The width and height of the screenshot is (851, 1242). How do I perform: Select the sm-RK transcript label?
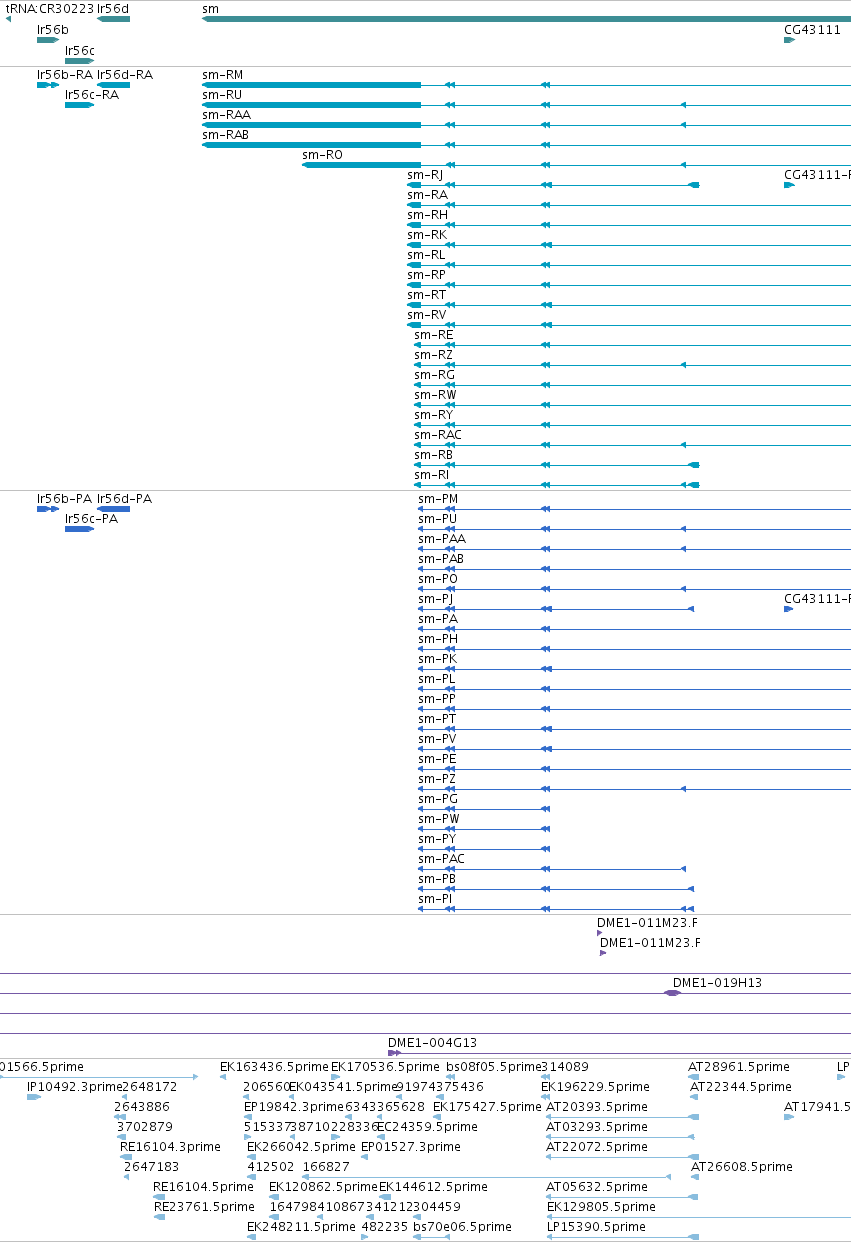click(x=427, y=235)
